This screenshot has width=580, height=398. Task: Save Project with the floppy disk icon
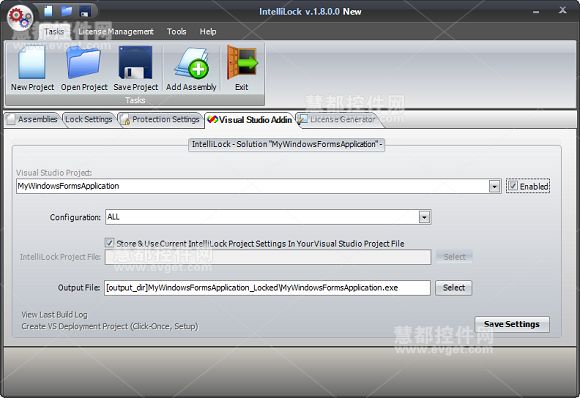coord(136,69)
